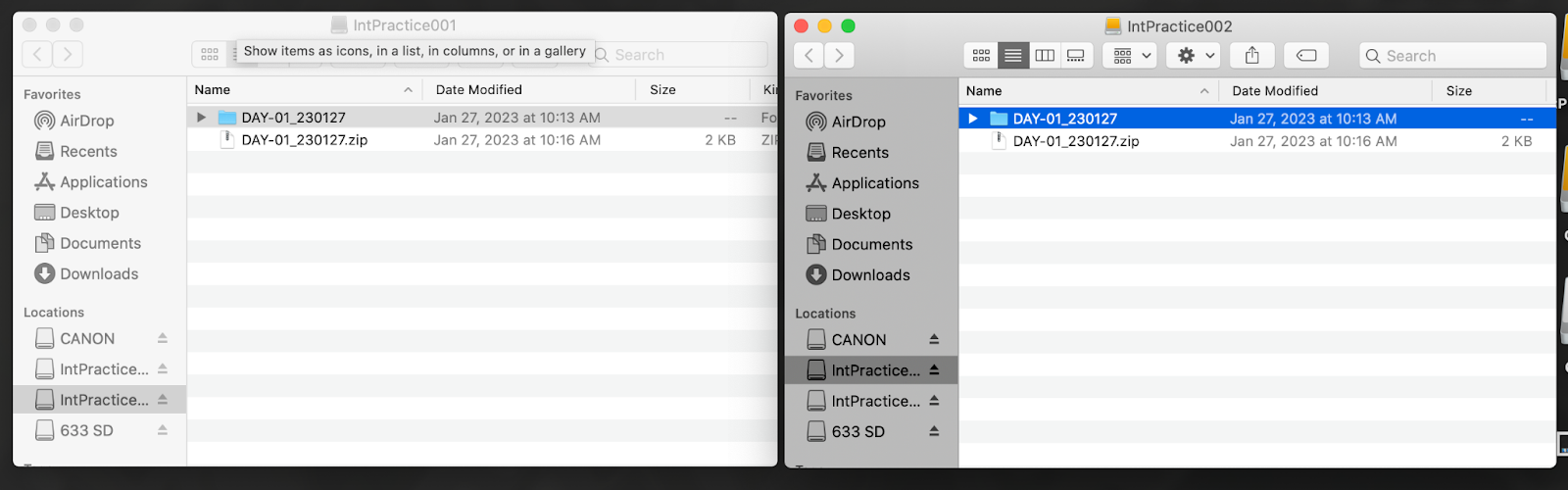Select DAY-01_230127 folder icon in IntPractice001
Viewport: 1568px width, 490px height.
tap(227, 118)
